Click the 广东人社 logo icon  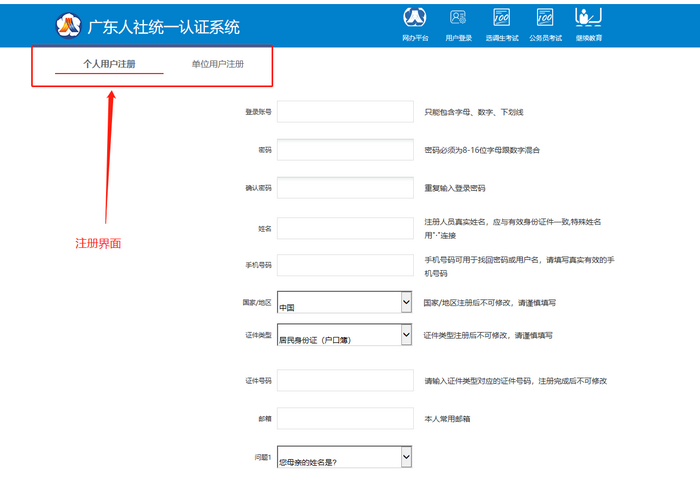pyautogui.click(x=68, y=25)
